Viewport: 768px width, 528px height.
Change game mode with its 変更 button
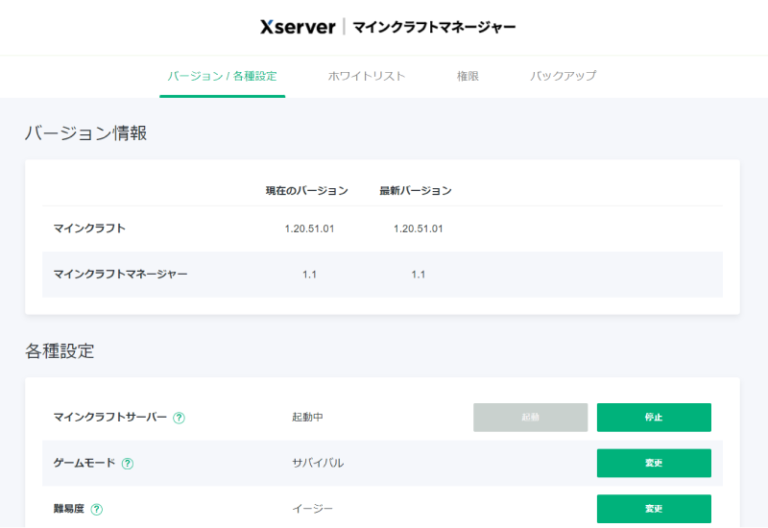click(x=653, y=463)
